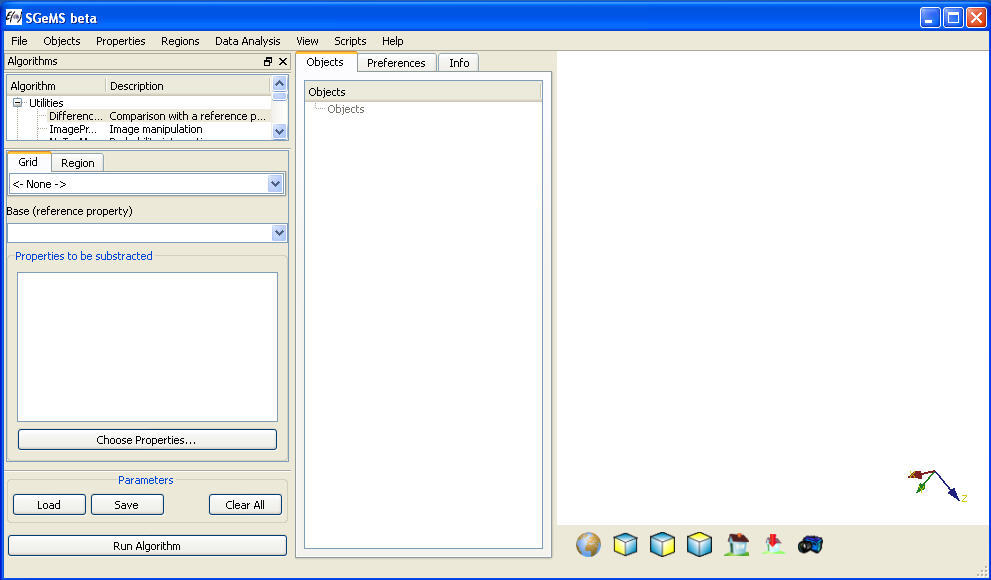
Task: Click 'Comparison with a reference p...' description
Action: click(188, 116)
